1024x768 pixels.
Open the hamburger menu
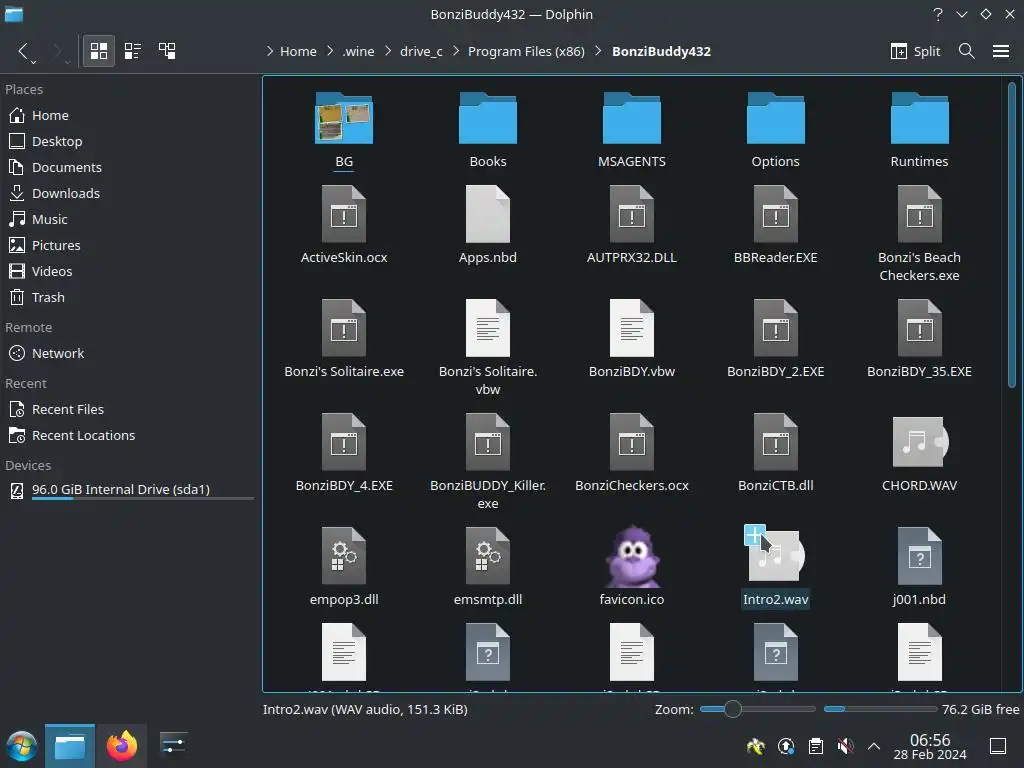(1000, 51)
